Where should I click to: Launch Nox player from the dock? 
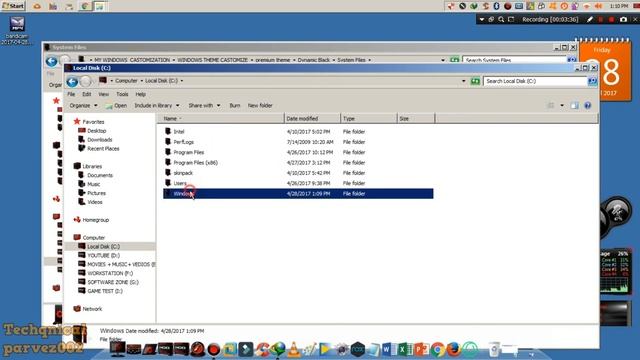358,350
